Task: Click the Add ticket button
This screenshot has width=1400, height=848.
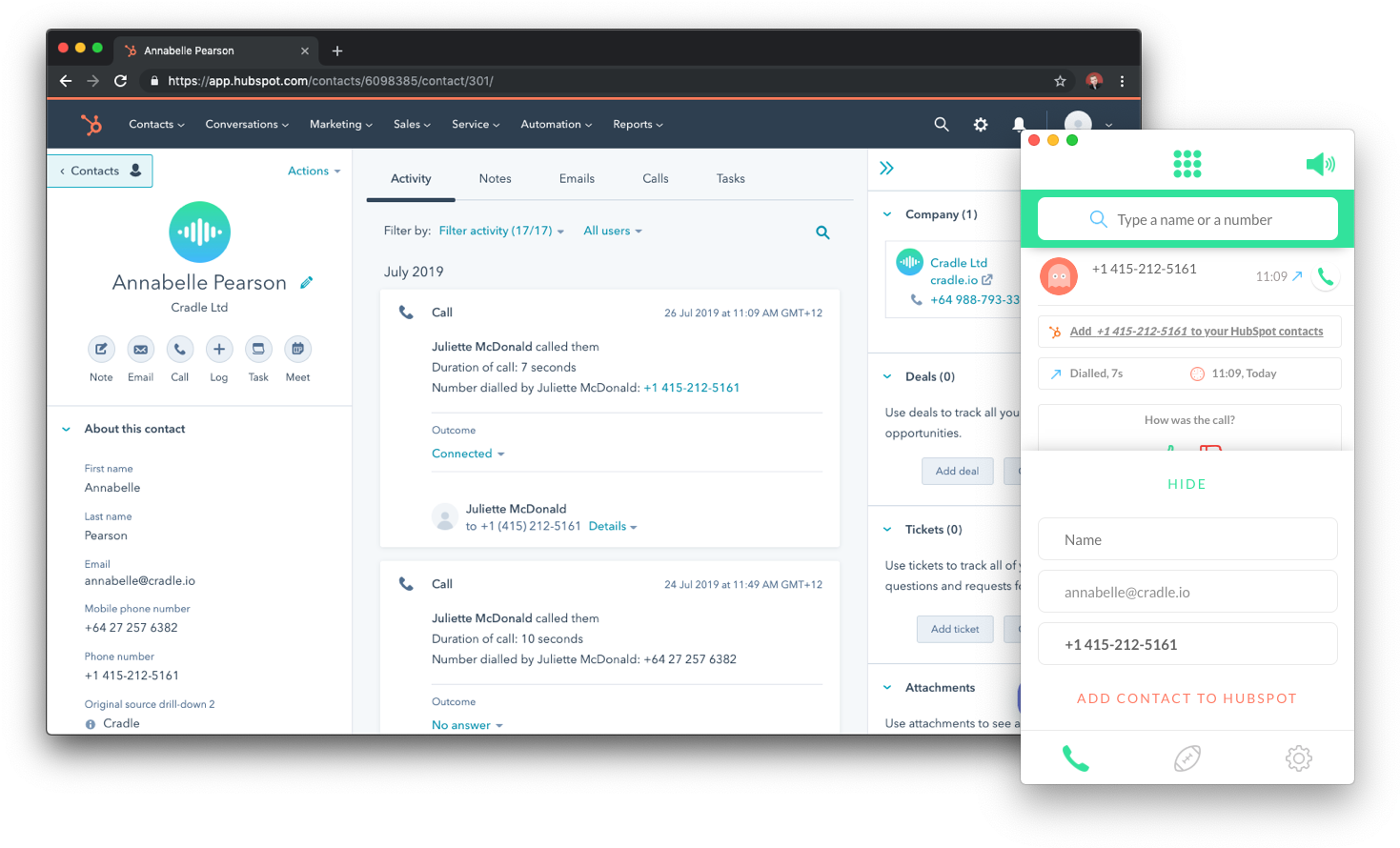Action: [x=955, y=629]
